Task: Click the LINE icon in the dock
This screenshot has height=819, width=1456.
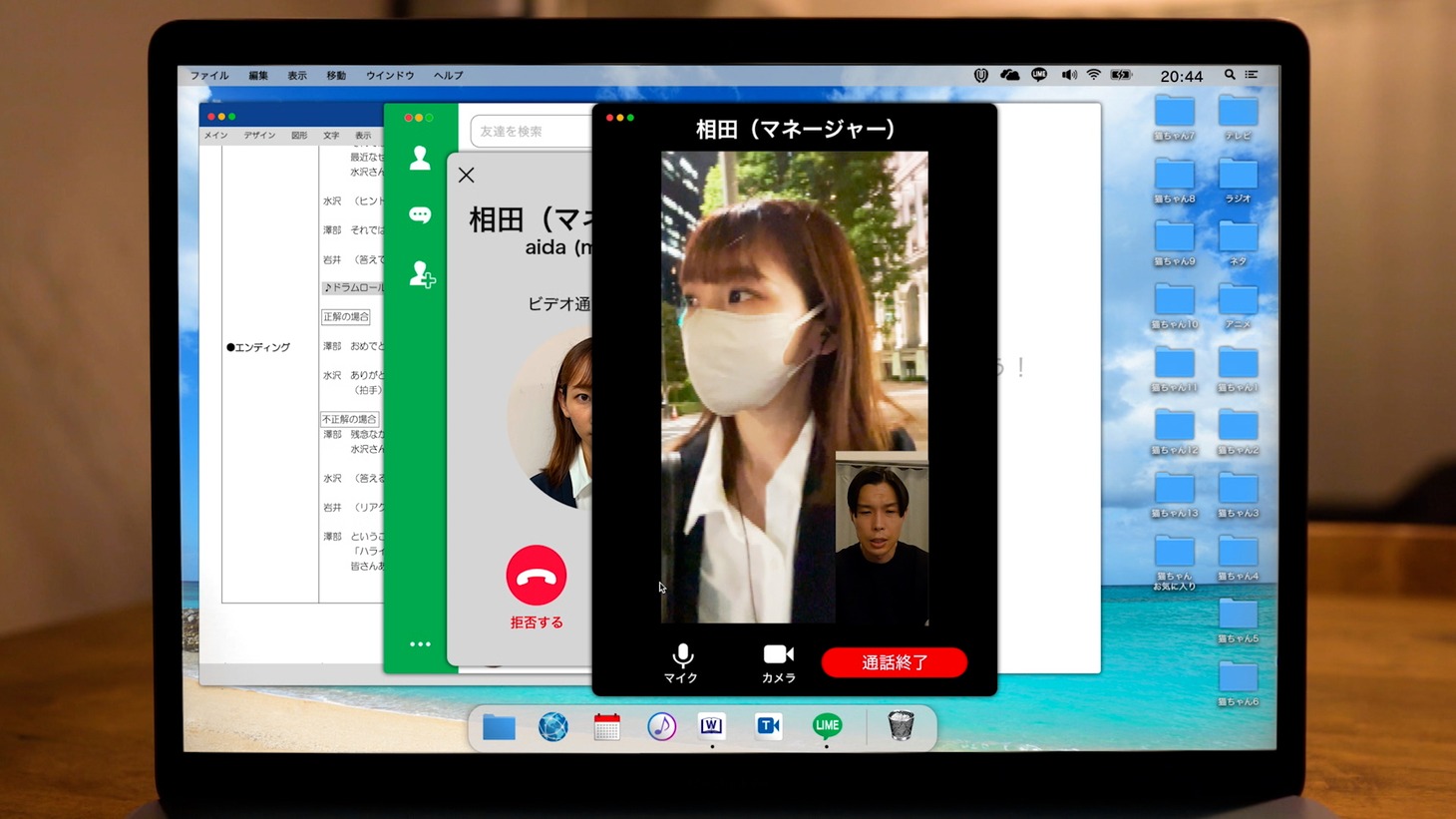Action: pyautogui.click(x=826, y=726)
